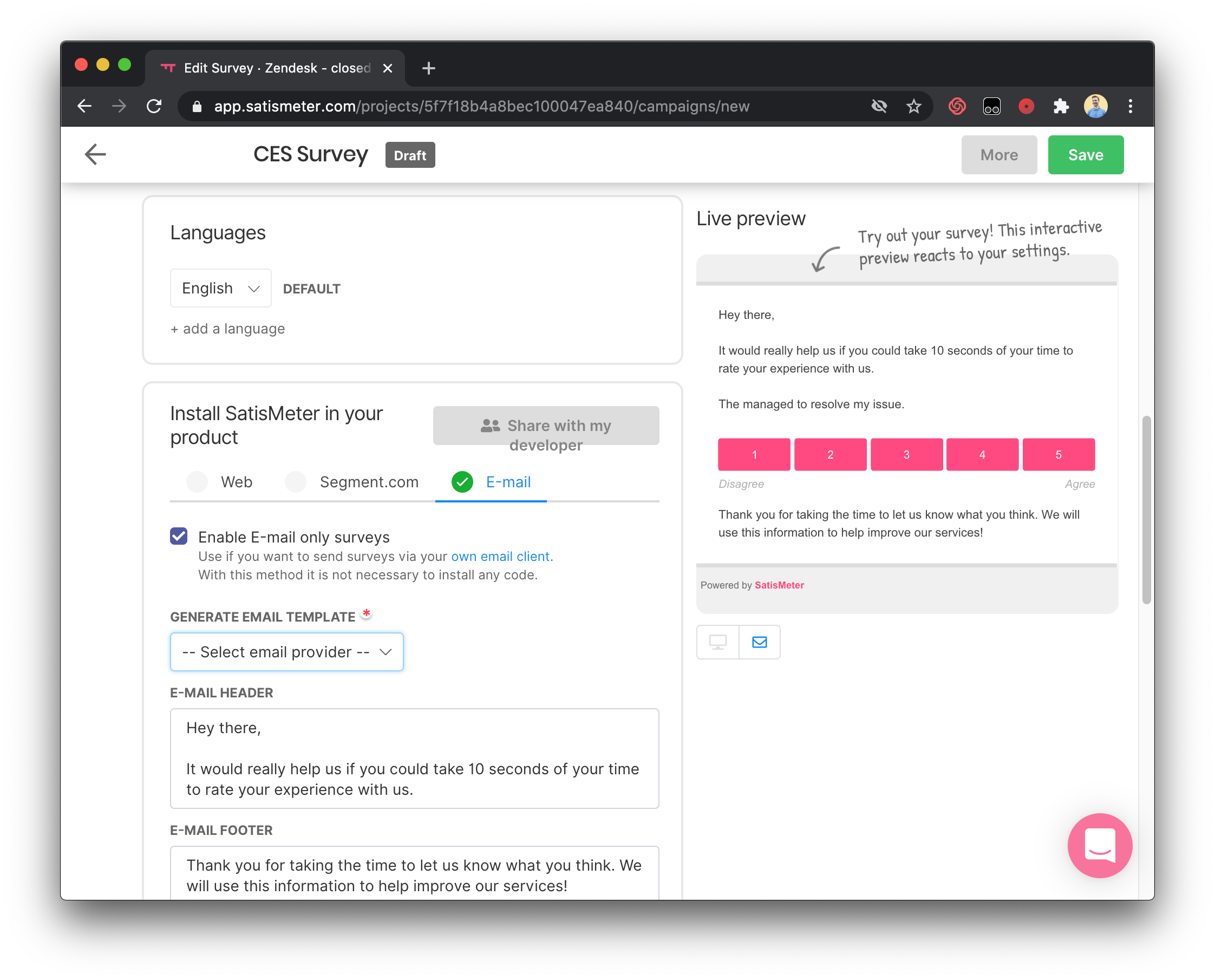Open the Extensions puzzle icon
The height and width of the screenshot is (980, 1215).
tap(1061, 106)
